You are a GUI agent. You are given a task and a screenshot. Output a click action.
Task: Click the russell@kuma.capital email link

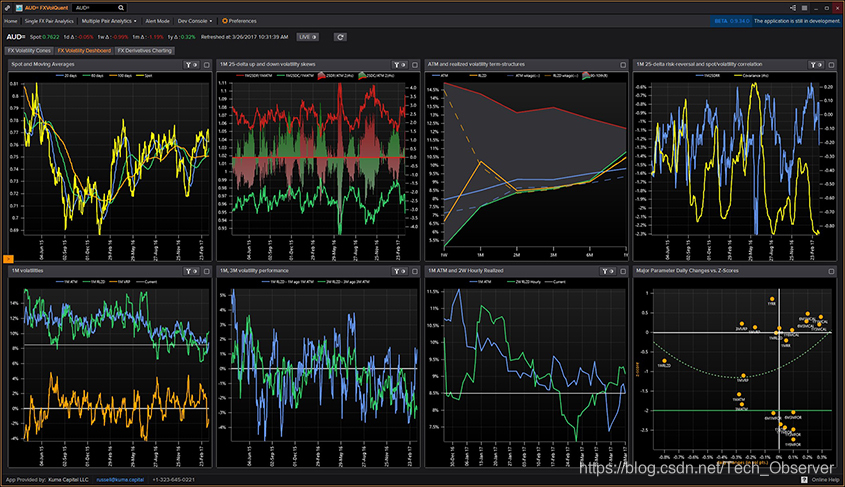click(120, 479)
